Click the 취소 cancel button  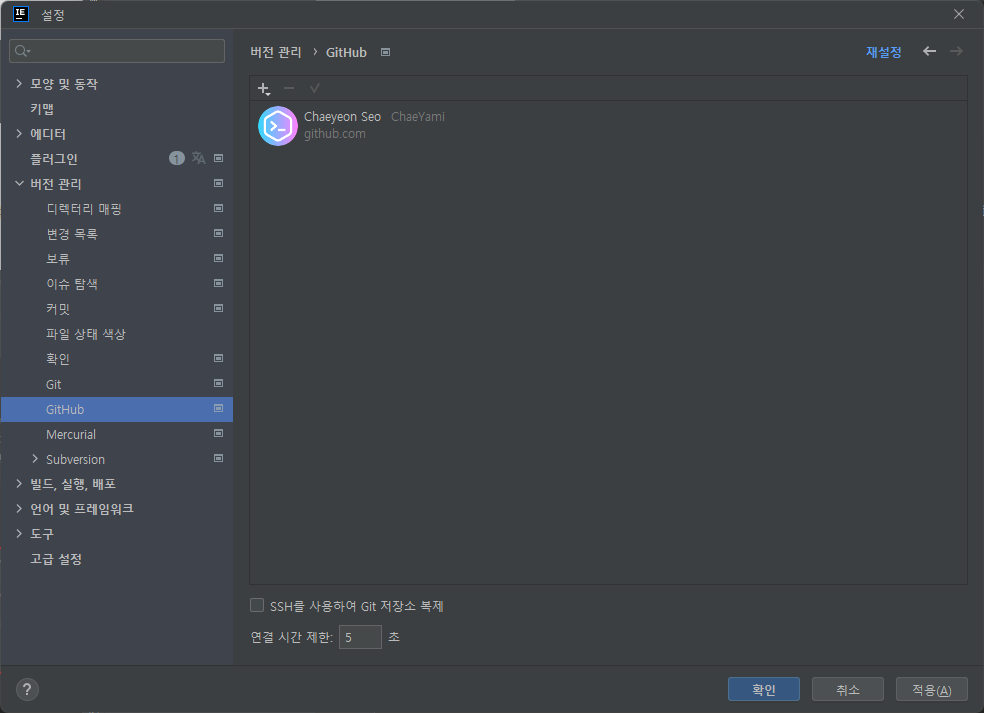[848, 689]
